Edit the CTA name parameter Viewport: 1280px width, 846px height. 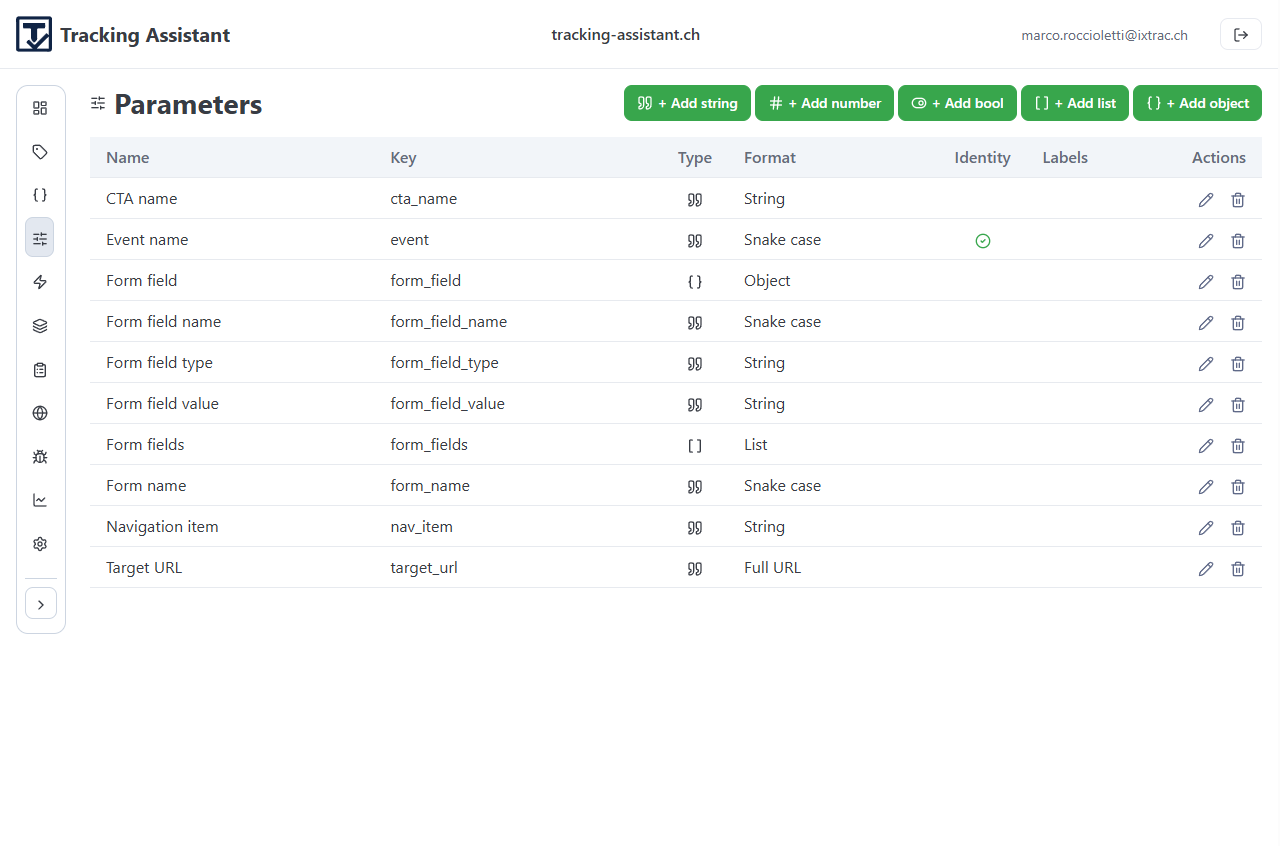(1205, 200)
